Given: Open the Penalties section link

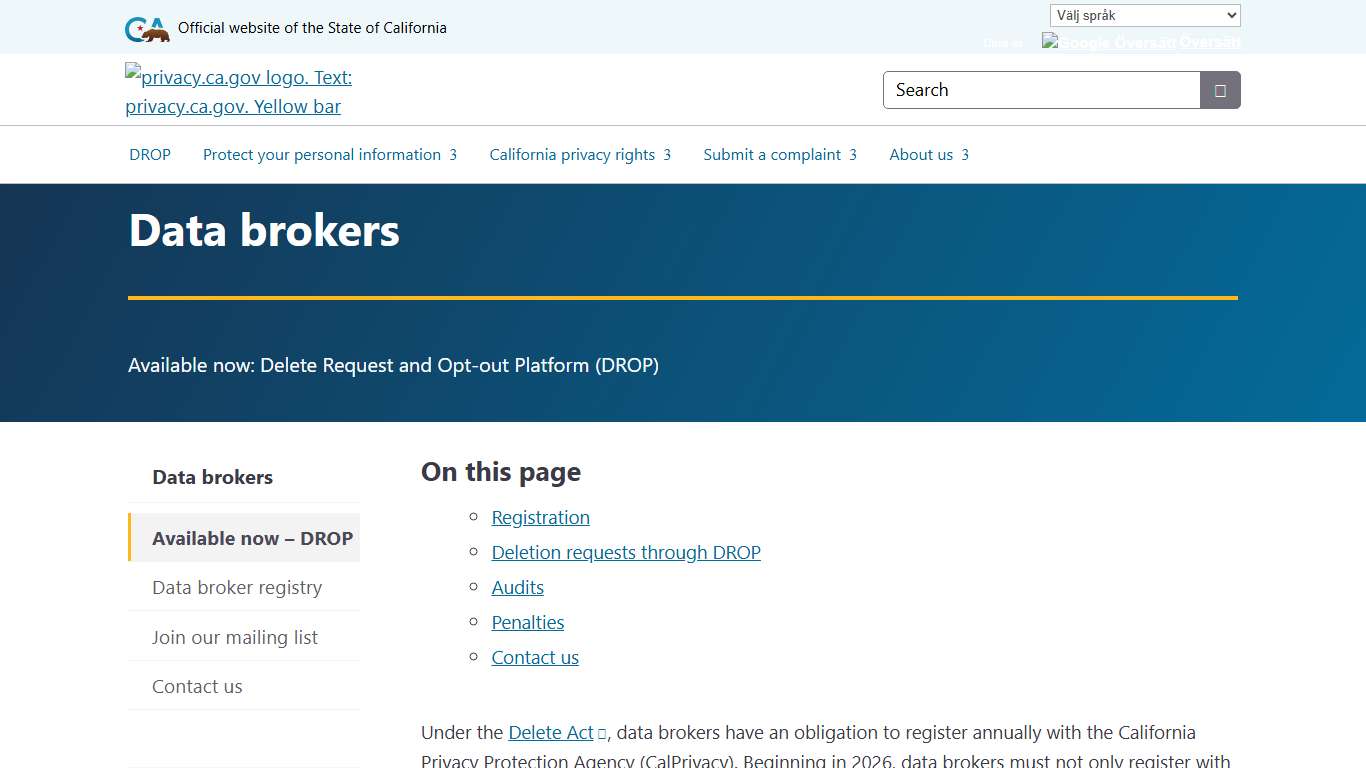Looking at the screenshot, I should 528,622.
